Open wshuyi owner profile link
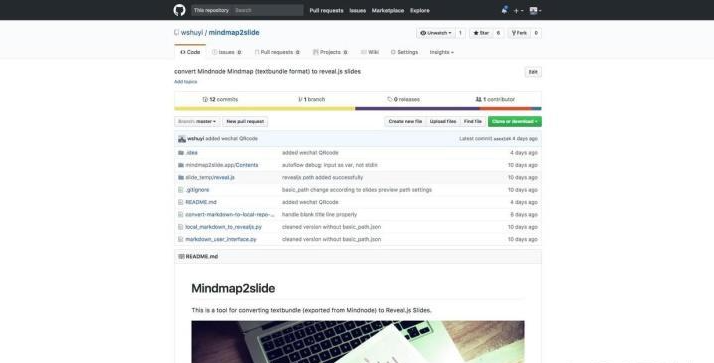The width and height of the screenshot is (714, 363). click(192, 32)
